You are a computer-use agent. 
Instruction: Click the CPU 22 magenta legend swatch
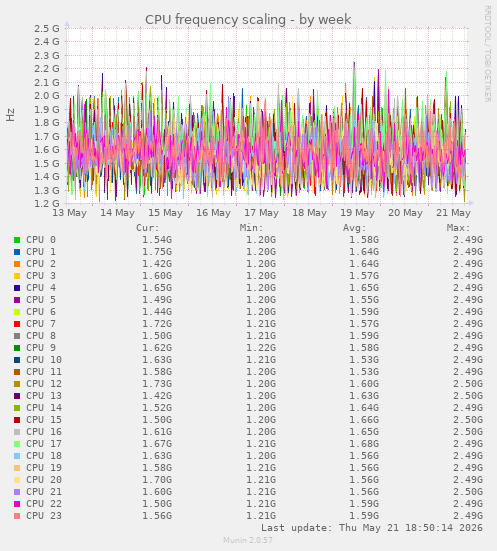[x=17, y=504]
